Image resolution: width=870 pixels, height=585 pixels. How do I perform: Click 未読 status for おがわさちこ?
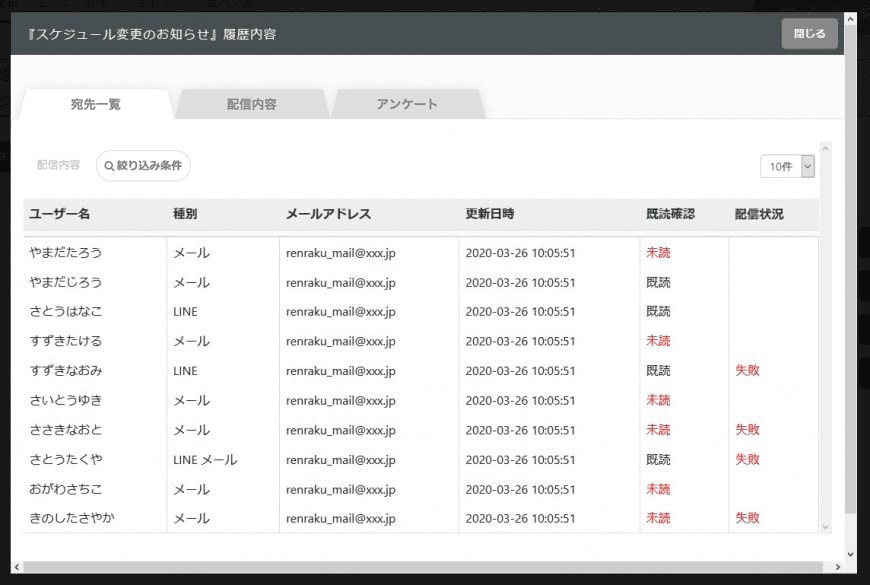coord(658,489)
